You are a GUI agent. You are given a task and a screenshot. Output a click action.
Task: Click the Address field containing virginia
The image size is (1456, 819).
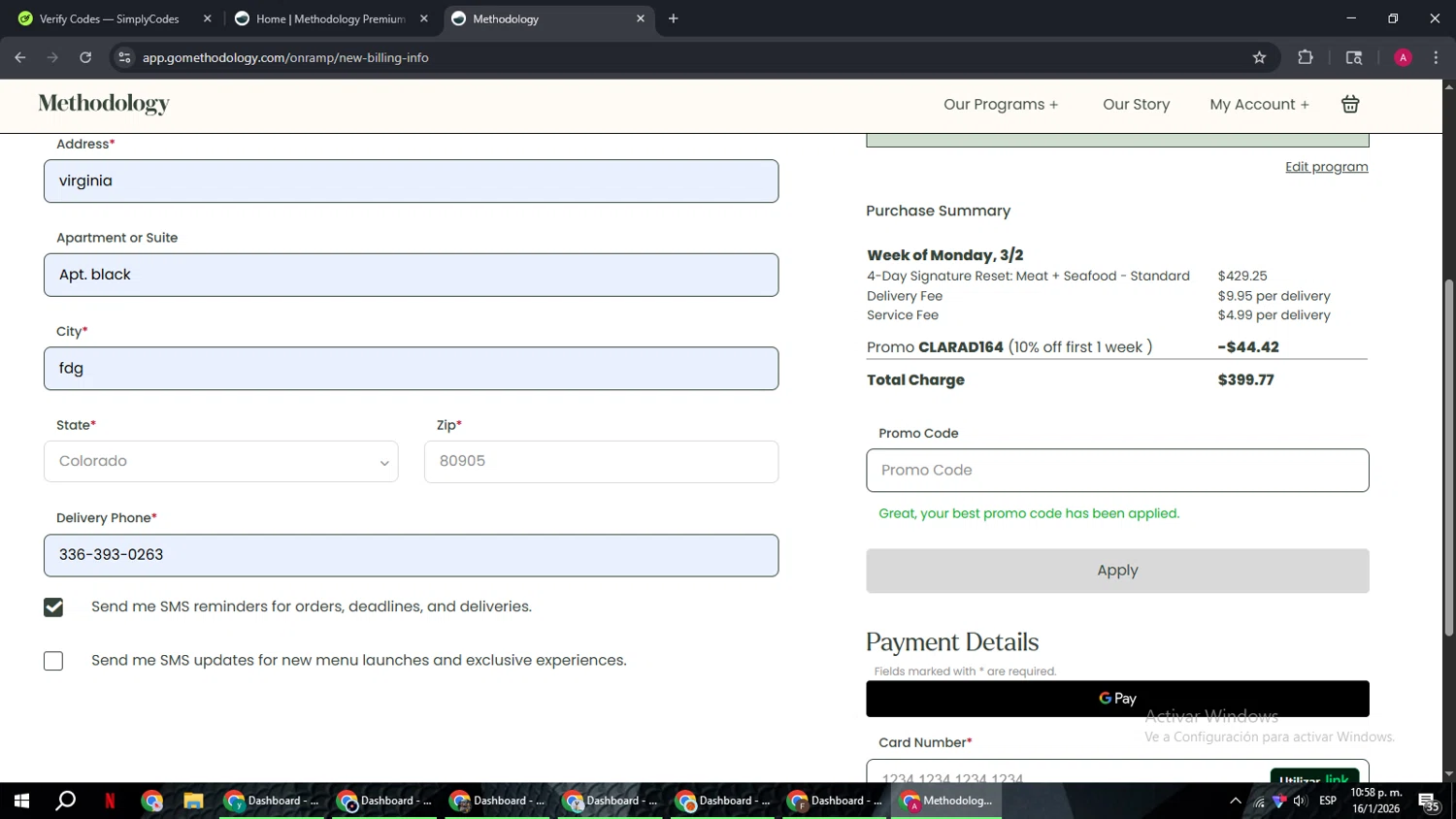point(411,180)
